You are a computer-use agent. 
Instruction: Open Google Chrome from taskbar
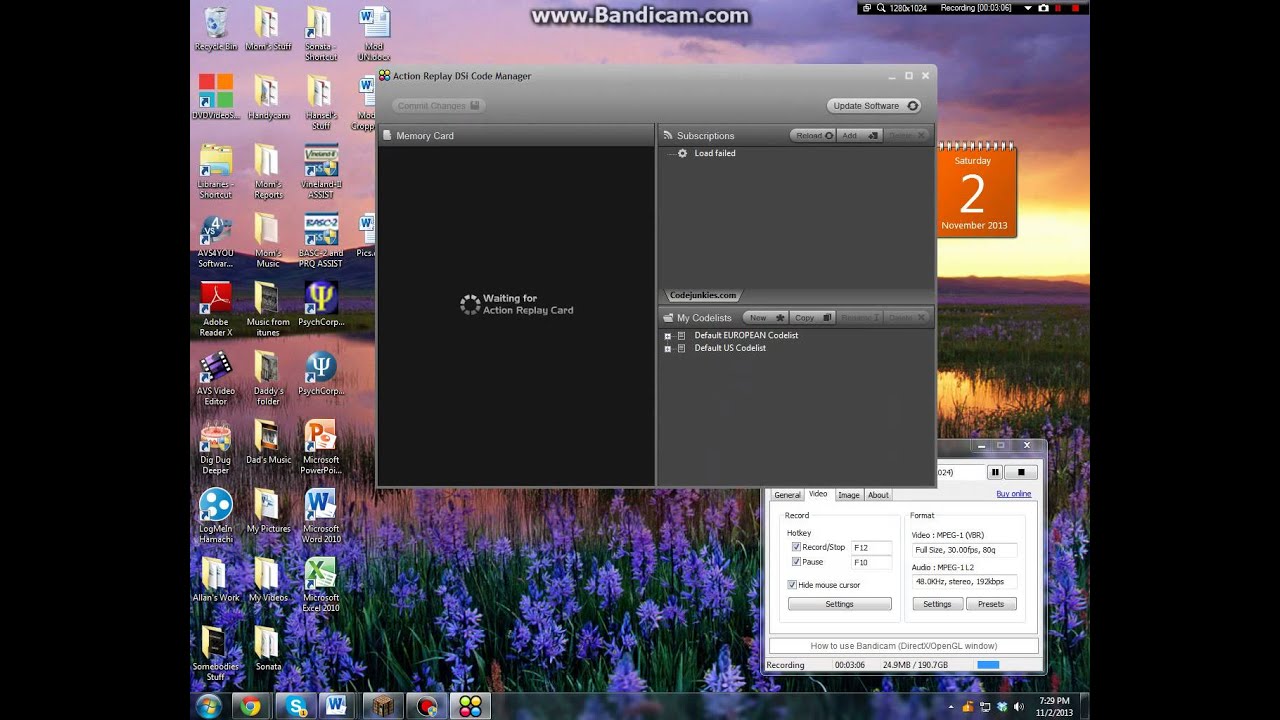point(250,707)
